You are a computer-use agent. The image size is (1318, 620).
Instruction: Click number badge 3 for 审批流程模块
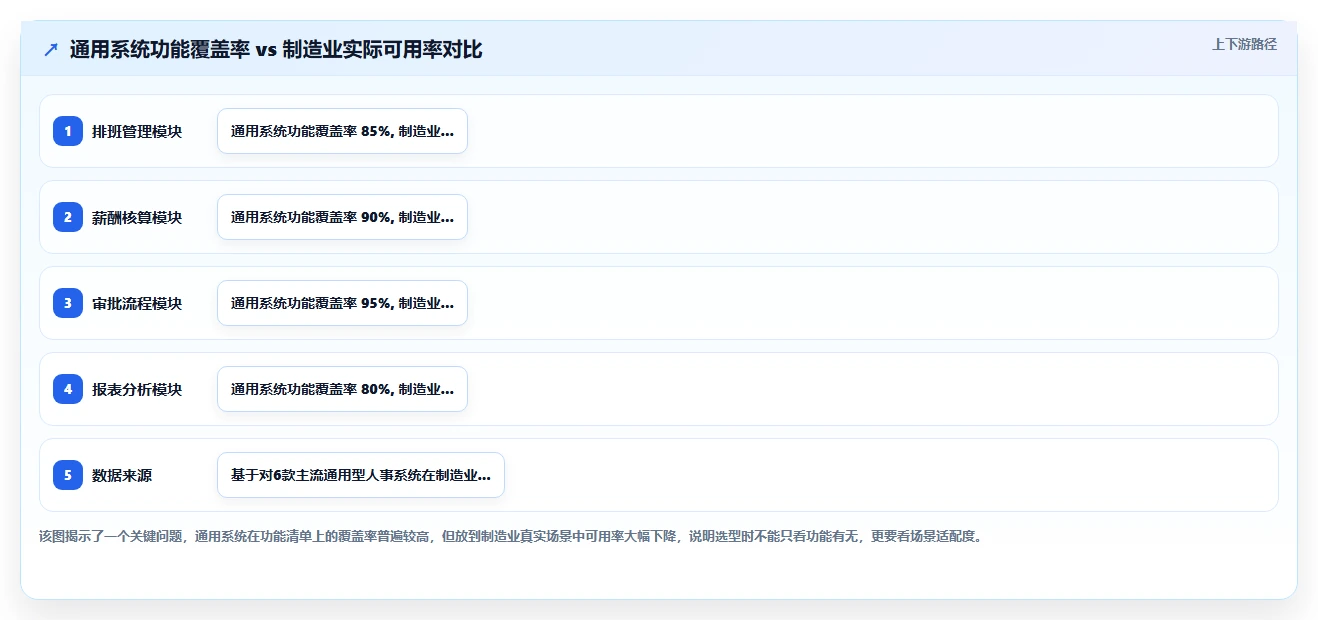coord(68,303)
